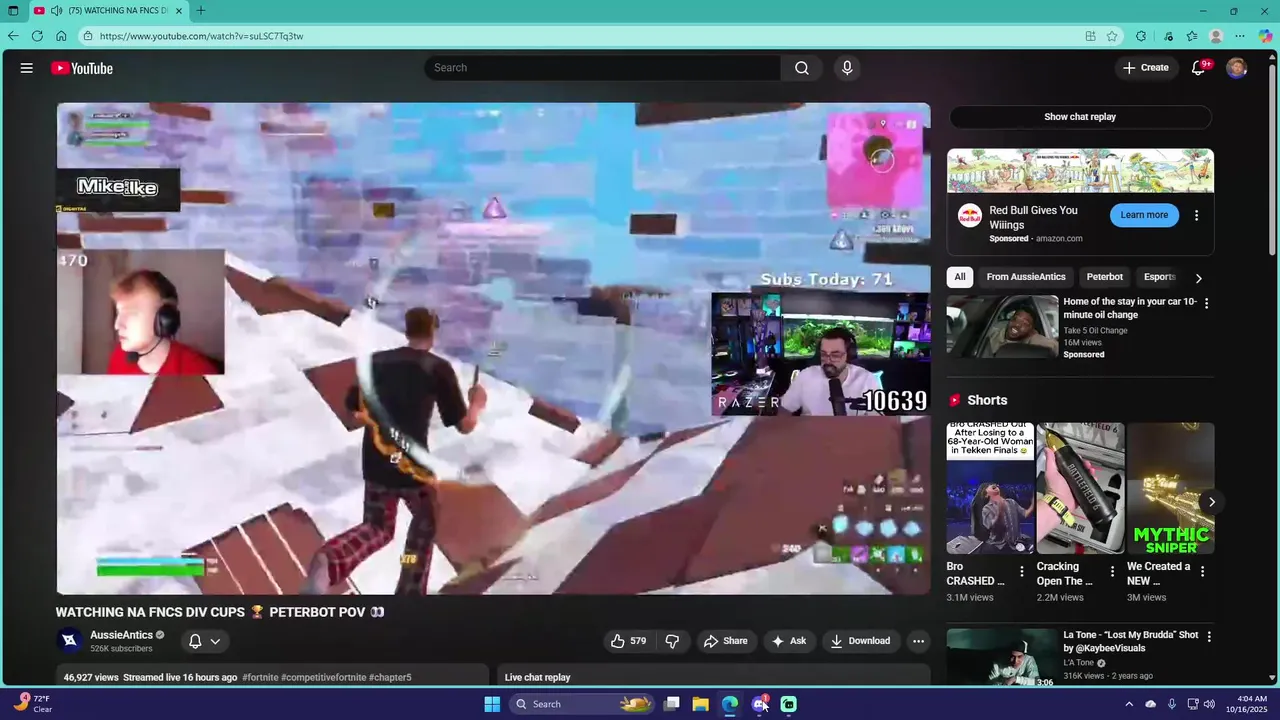Viewport: 1280px width, 720px height.
Task: Click the Create button
Action: tap(1146, 68)
